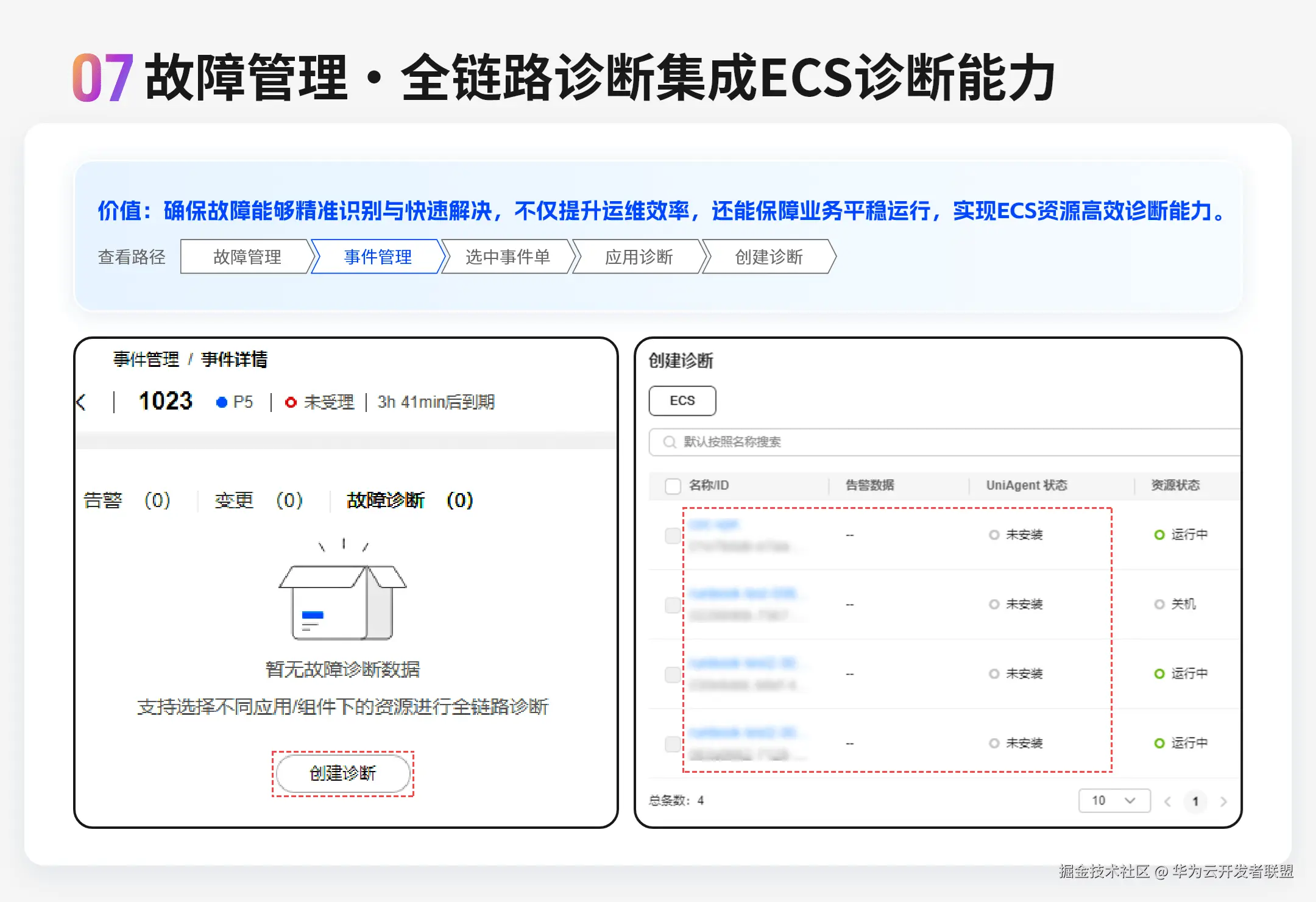The width and height of the screenshot is (1316, 902).
Task: Click the ECS button
Action: [x=682, y=400]
